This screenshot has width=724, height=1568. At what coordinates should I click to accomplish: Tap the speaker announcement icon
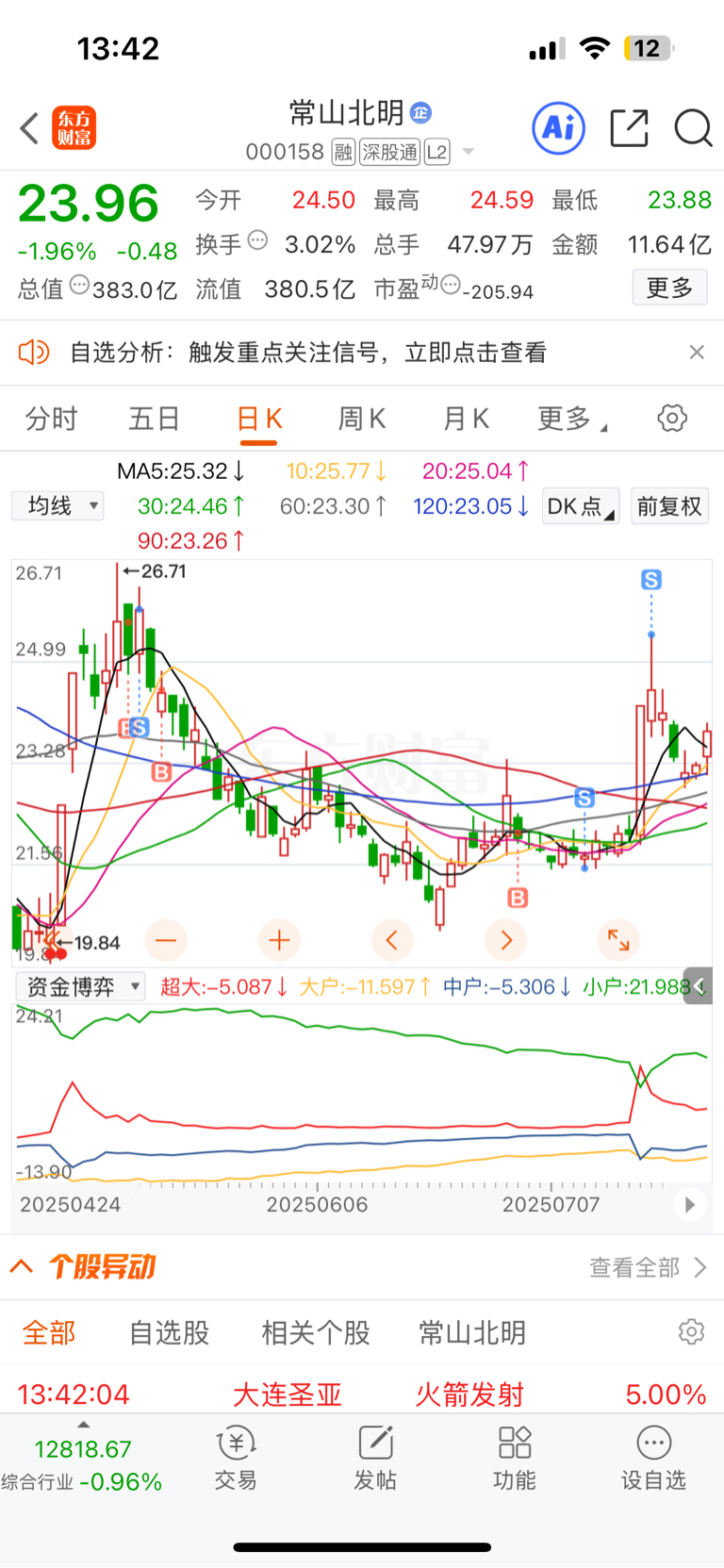(34, 353)
